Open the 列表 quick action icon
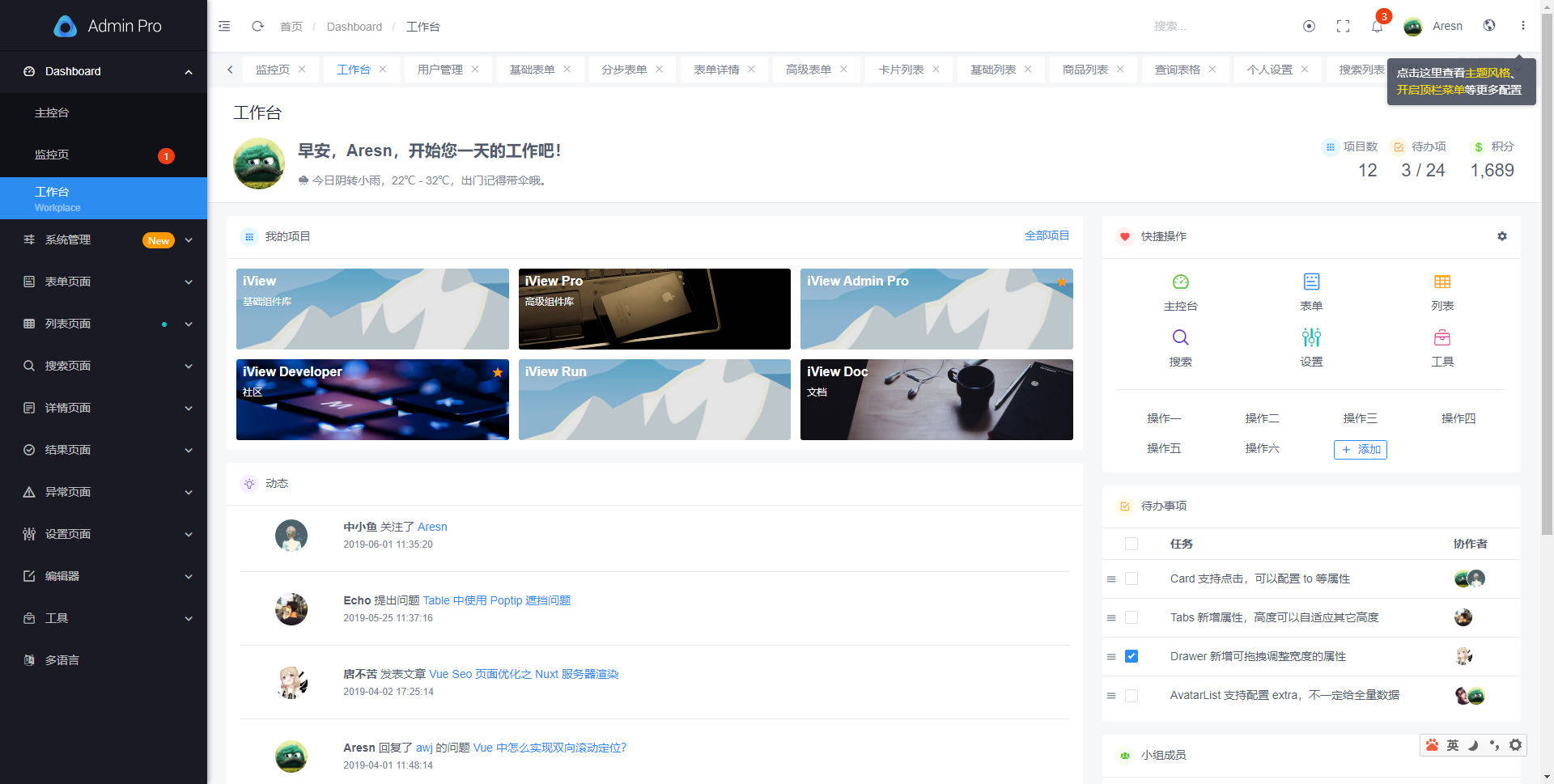The width and height of the screenshot is (1554, 784). coord(1442,282)
